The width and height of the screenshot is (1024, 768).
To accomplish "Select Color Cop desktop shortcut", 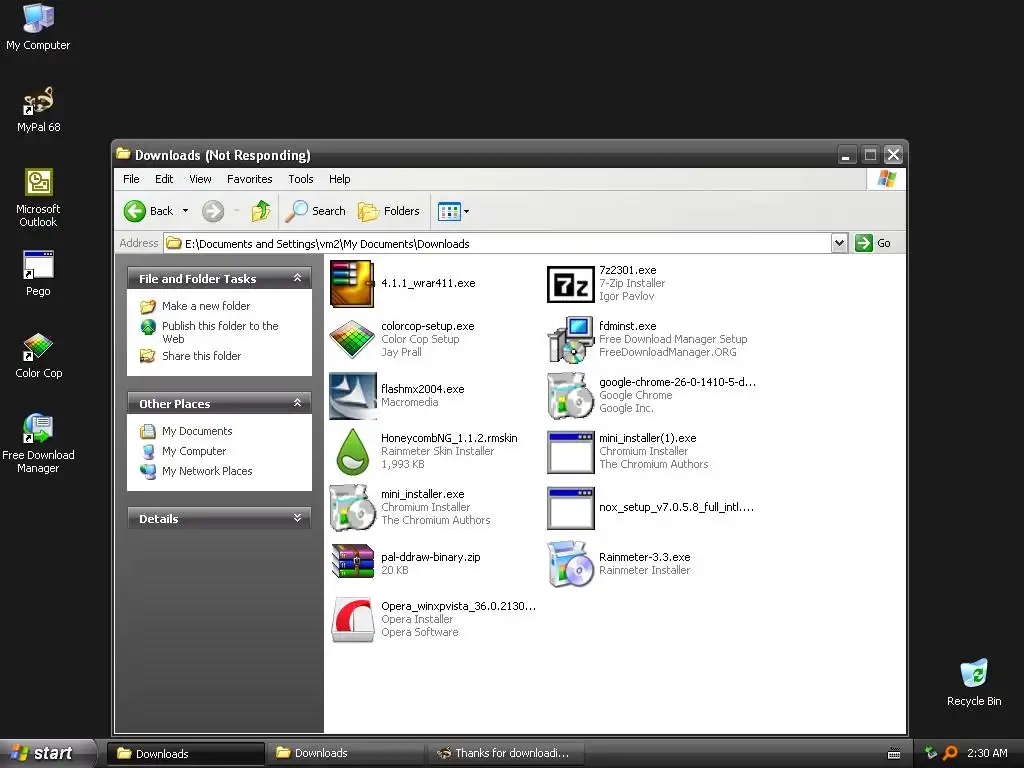I will click(x=38, y=356).
